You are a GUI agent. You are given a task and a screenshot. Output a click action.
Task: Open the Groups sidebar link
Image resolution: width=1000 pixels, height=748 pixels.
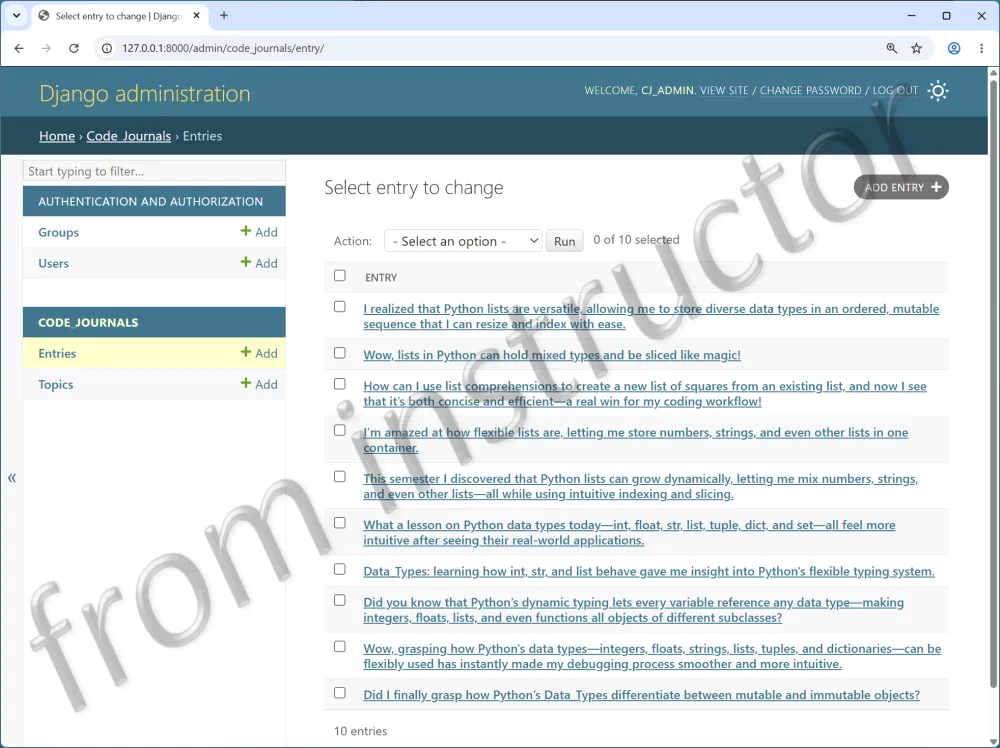click(x=59, y=232)
